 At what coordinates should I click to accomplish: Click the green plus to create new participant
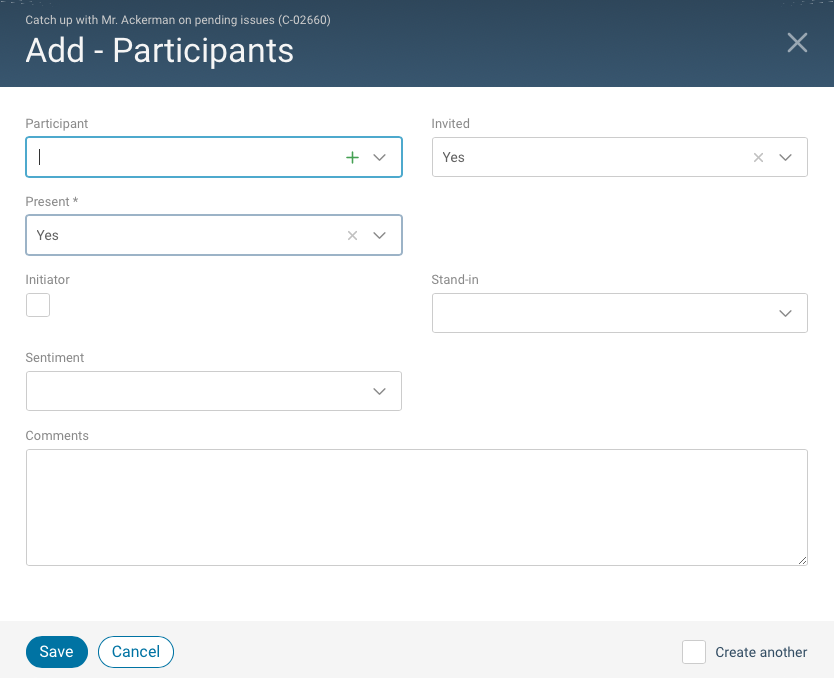click(x=352, y=157)
